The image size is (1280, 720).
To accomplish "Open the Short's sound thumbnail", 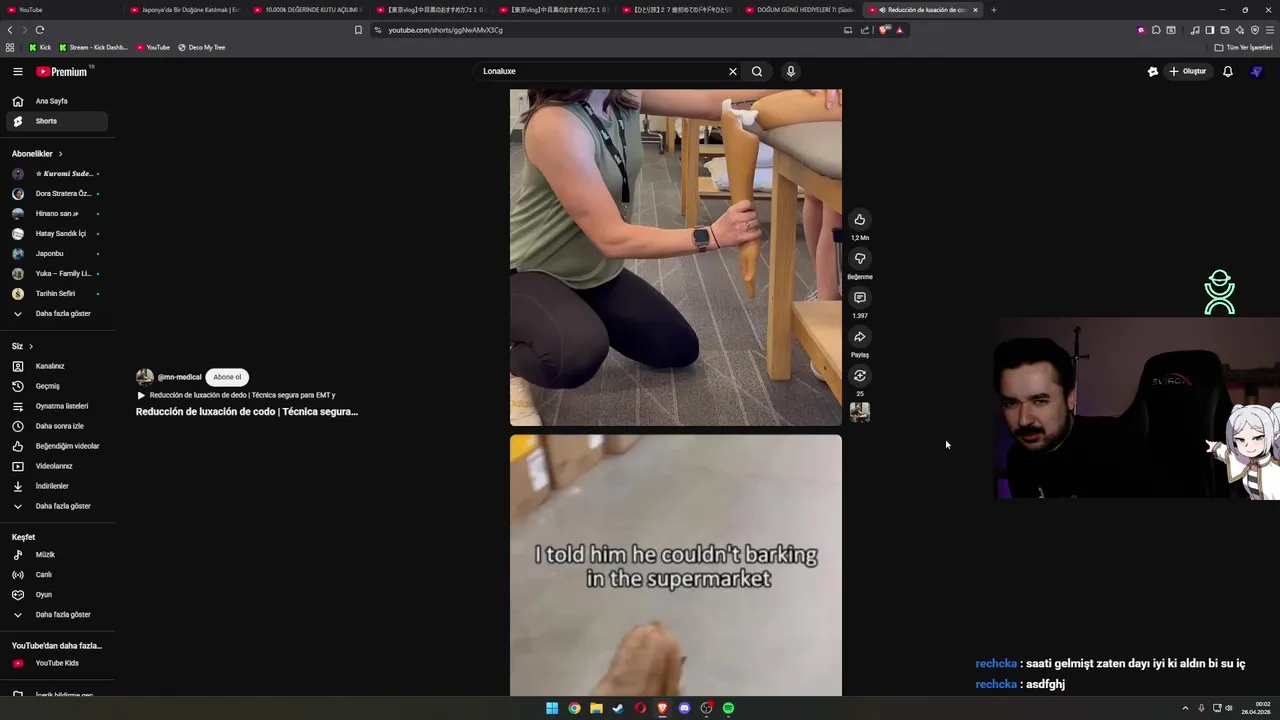I will click(x=860, y=412).
